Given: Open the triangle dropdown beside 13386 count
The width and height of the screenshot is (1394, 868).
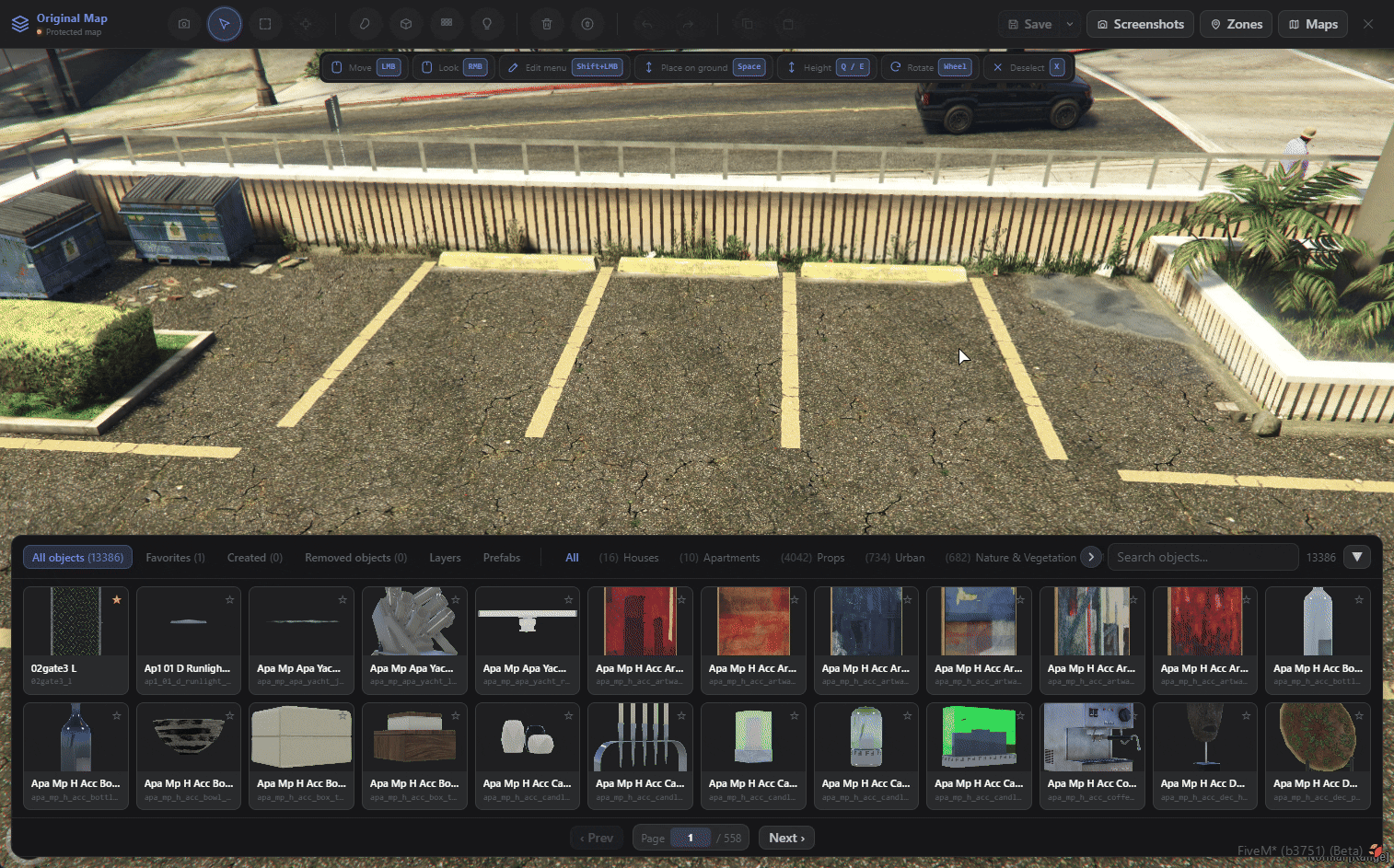Looking at the screenshot, I should point(1357,557).
